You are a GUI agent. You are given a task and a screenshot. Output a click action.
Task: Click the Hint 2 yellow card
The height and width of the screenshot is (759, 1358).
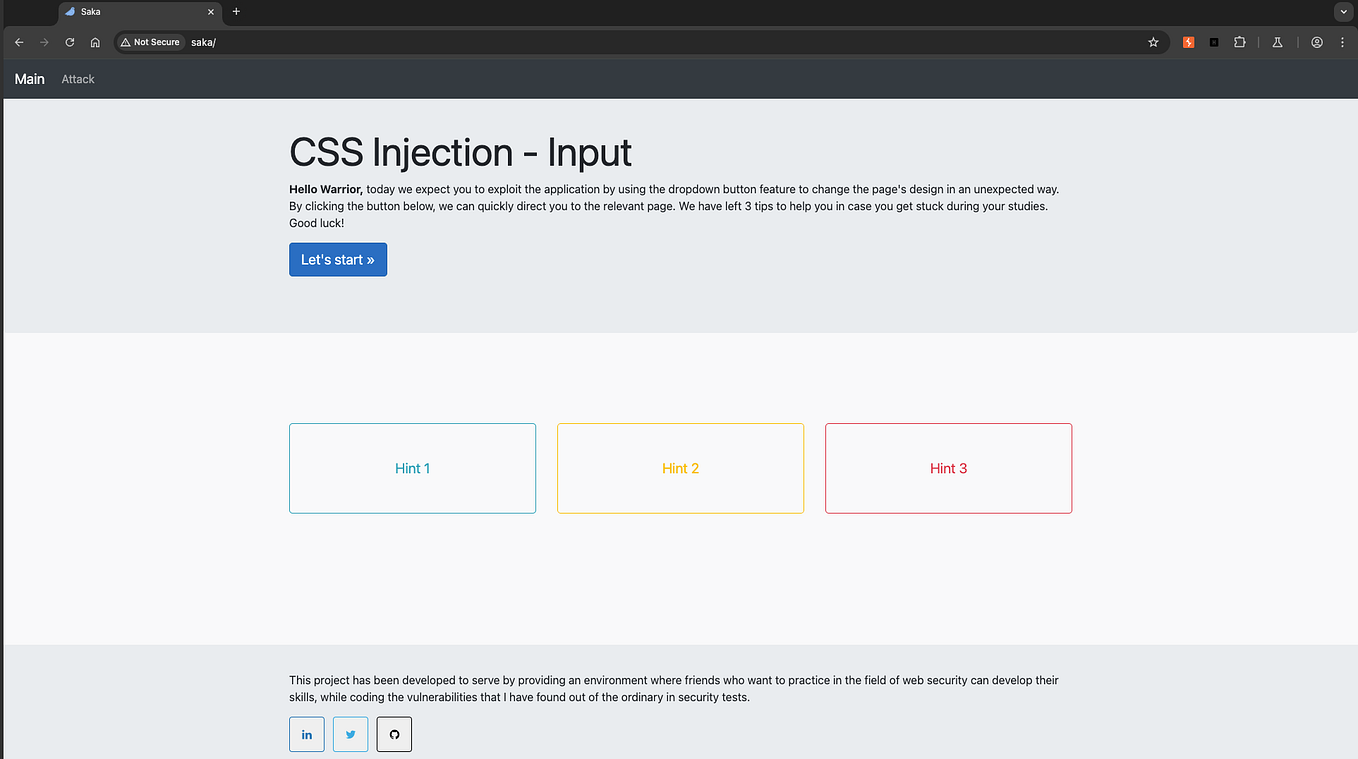click(680, 468)
